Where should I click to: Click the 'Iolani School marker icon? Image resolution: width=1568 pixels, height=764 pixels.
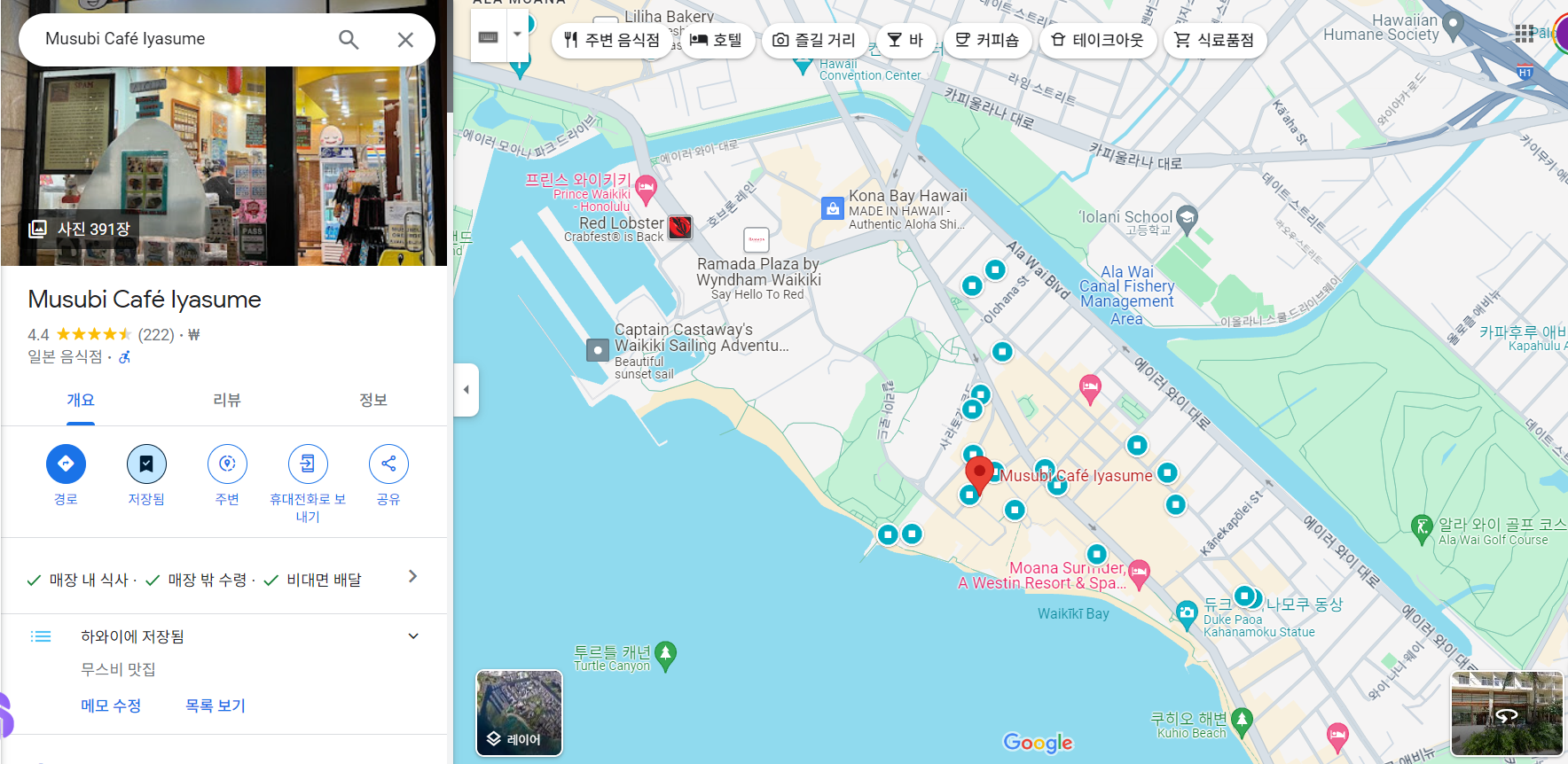point(1188,218)
